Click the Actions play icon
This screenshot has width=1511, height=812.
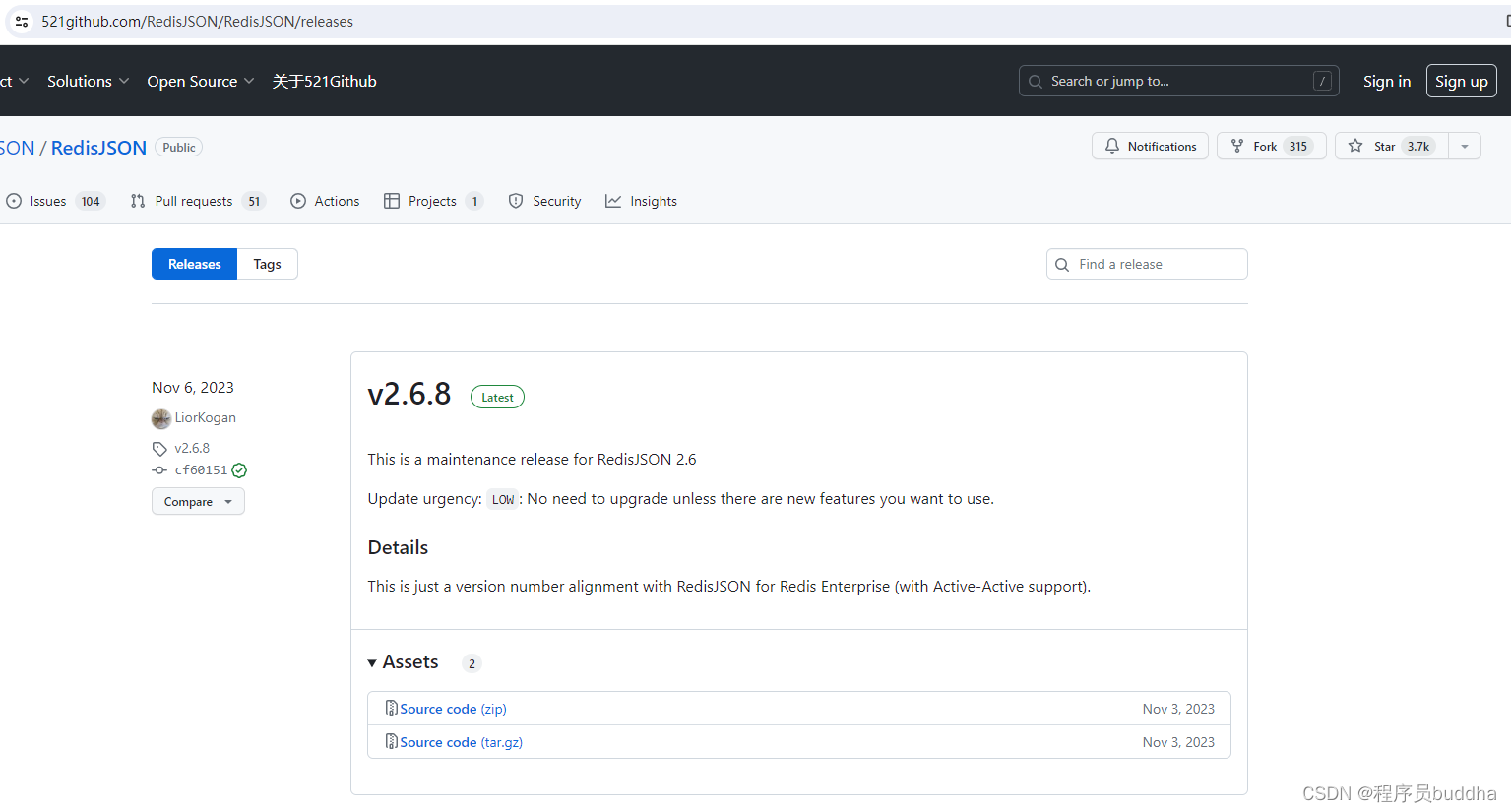pyautogui.click(x=298, y=201)
